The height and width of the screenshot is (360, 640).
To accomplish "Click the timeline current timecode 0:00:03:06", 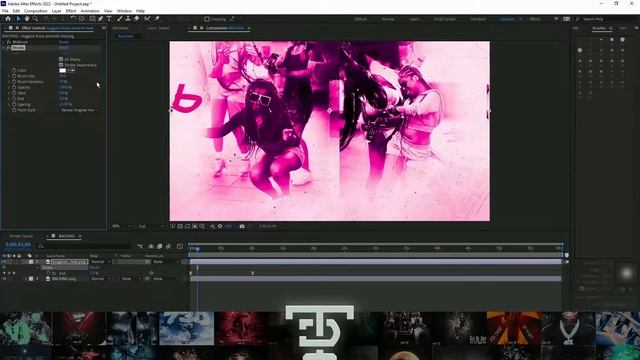I will [18, 245].
